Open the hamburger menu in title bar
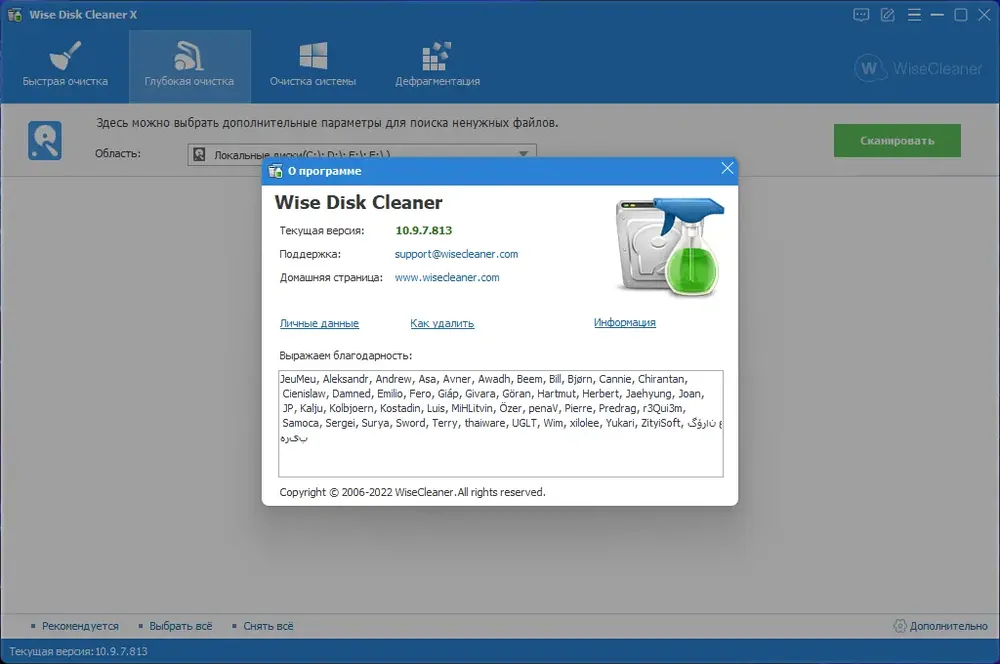This screenshot has width=1000, height=664. coord(914,15)
